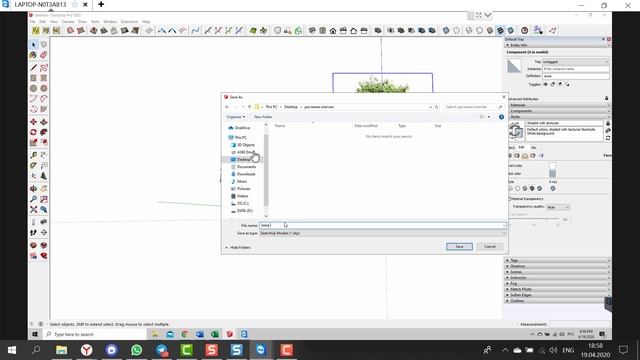Collapse the Entity Info panel

pyautogui.click(x=558, y=45)
